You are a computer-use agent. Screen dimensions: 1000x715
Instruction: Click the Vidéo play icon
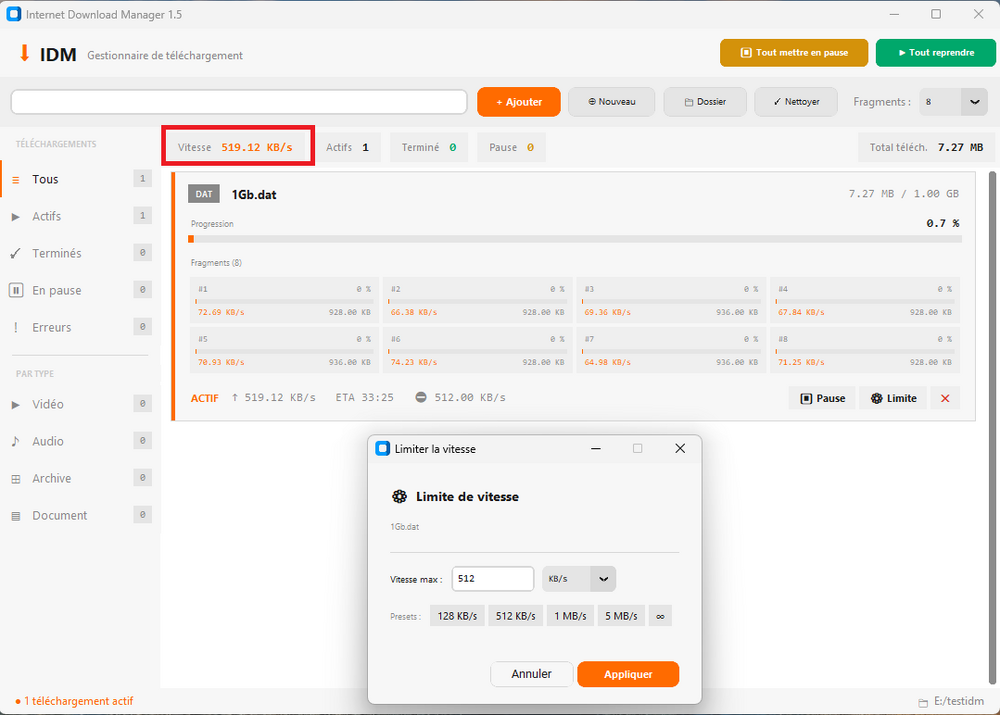(16, 404)
